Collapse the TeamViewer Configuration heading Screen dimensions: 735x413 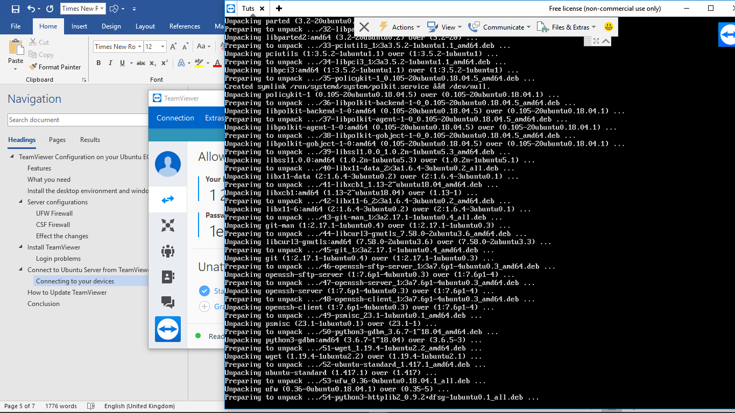pos(12,157)
